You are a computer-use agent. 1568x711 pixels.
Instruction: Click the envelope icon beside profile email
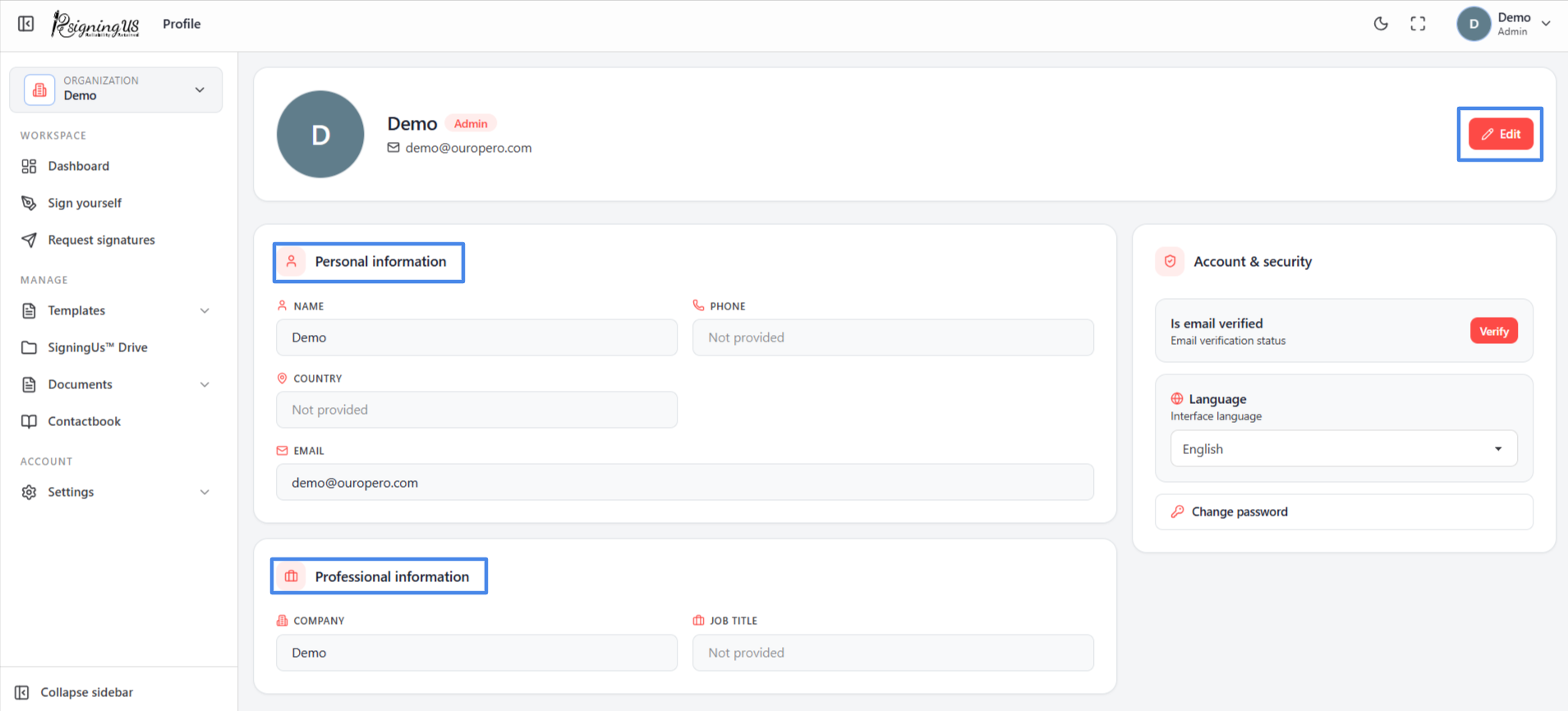[x=393, y=148]
